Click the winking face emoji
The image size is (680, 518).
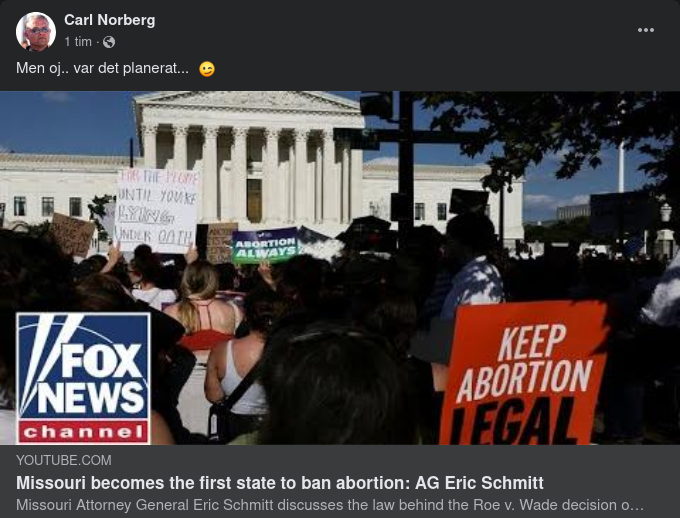[207, 69]
